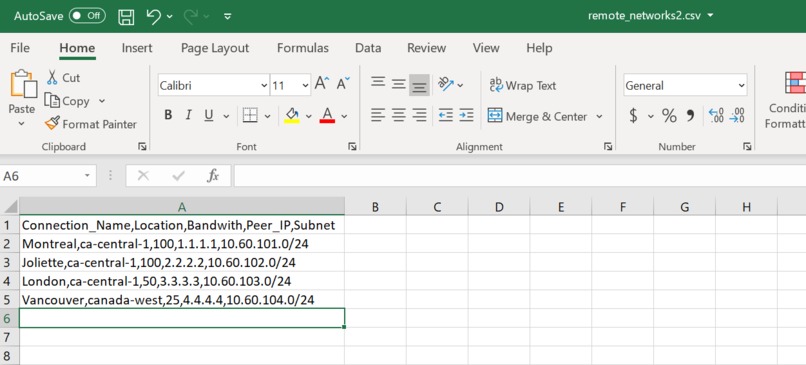806x365 pixels.
Task: Click Comma Style icon
Action: [690, 116]
